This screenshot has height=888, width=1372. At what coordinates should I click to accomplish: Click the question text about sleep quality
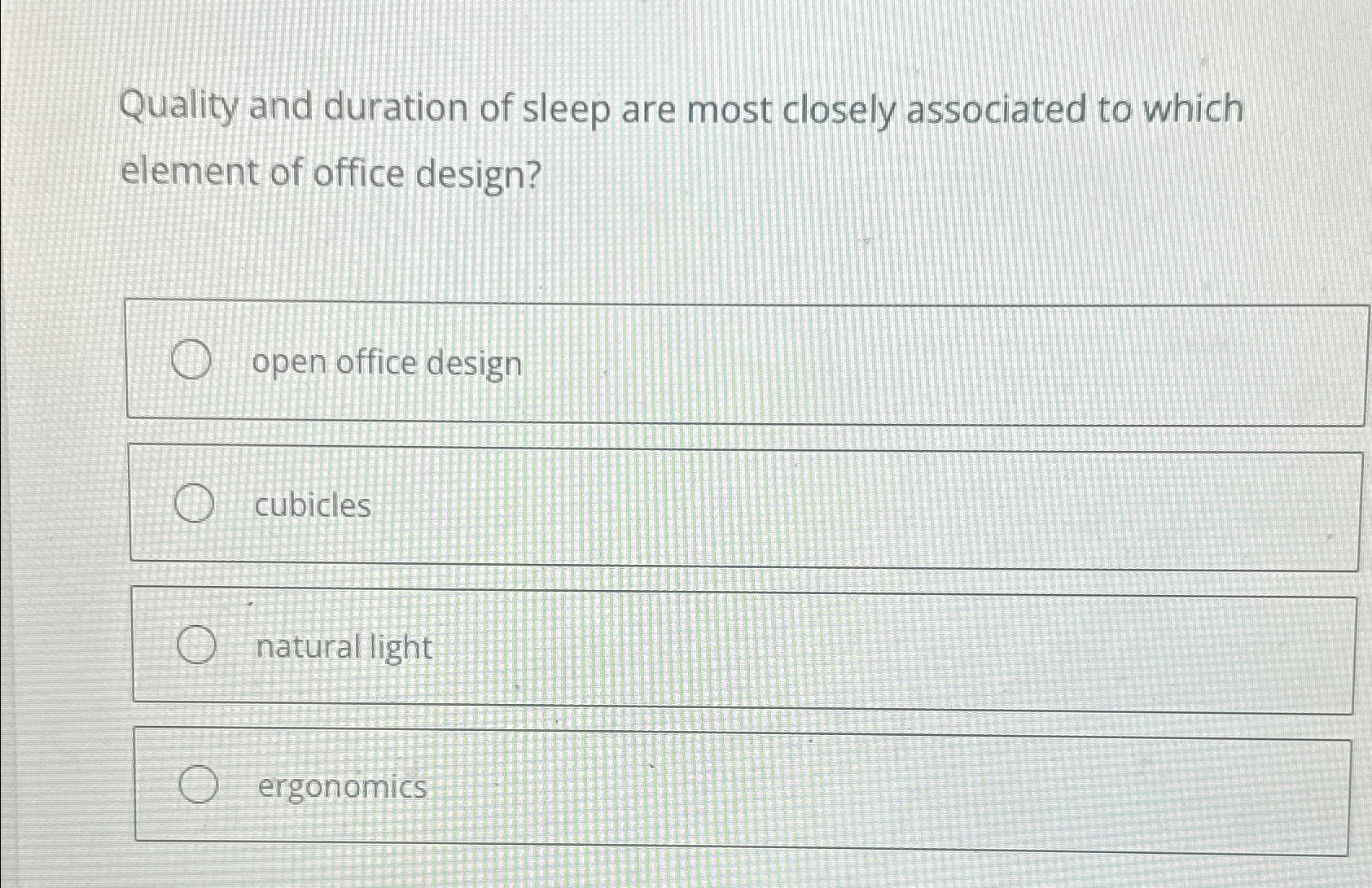click(682, 138)
